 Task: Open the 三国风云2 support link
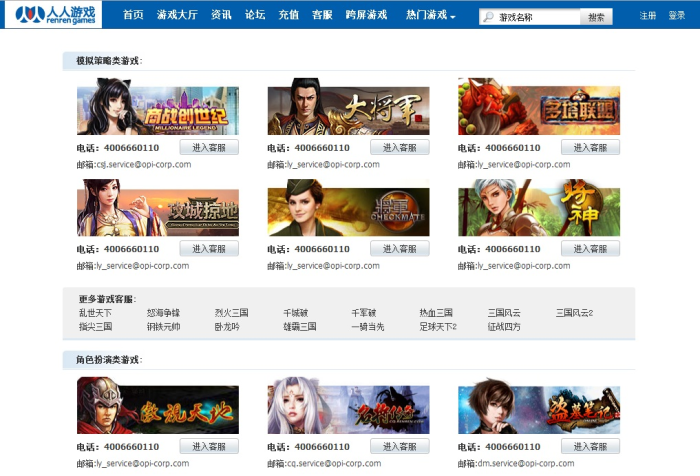(575, 313)
